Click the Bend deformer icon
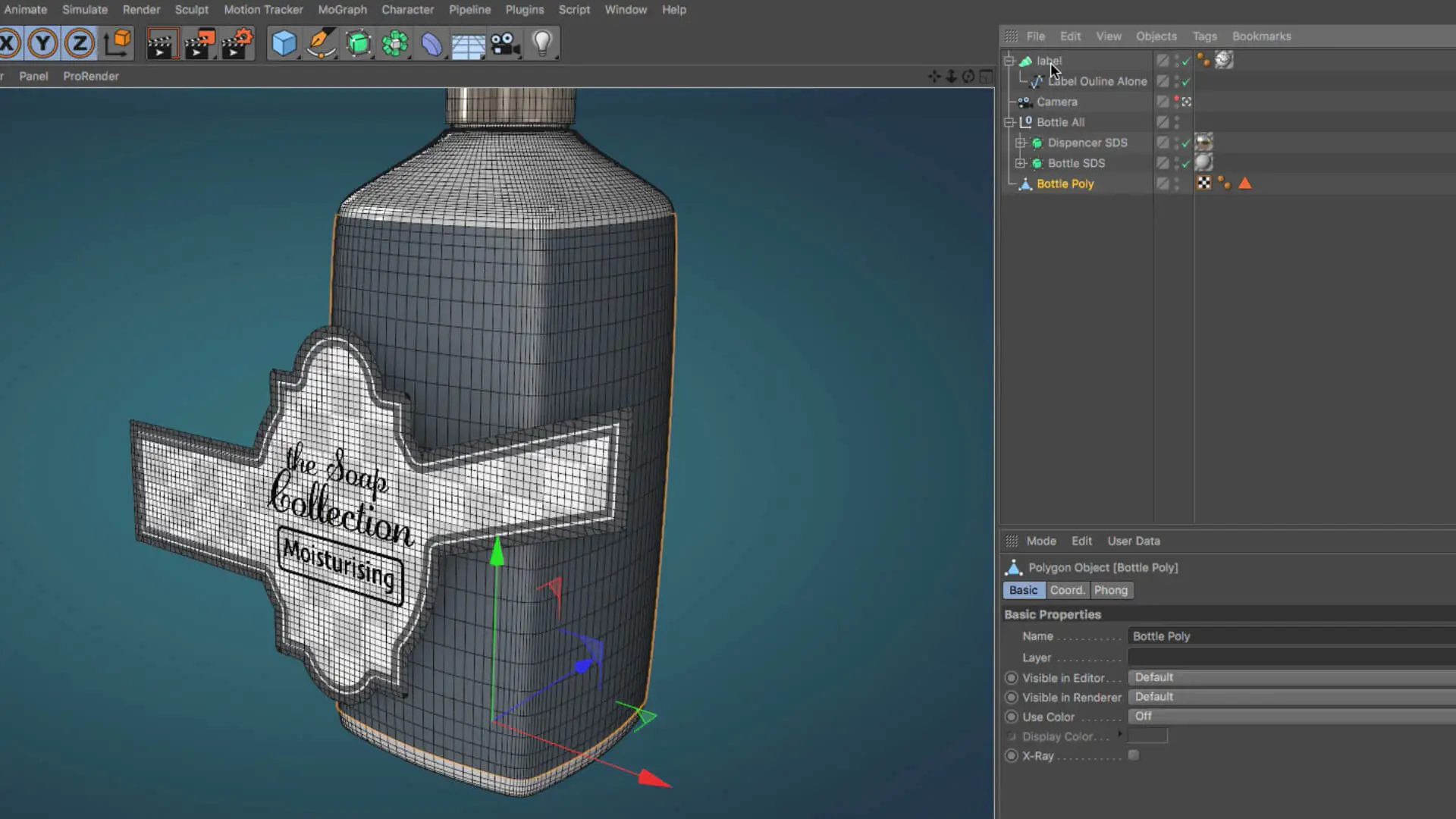Image resolution: width=1456 pixels, height=819 pixels. pyautogui.click(x=431, y=43)
